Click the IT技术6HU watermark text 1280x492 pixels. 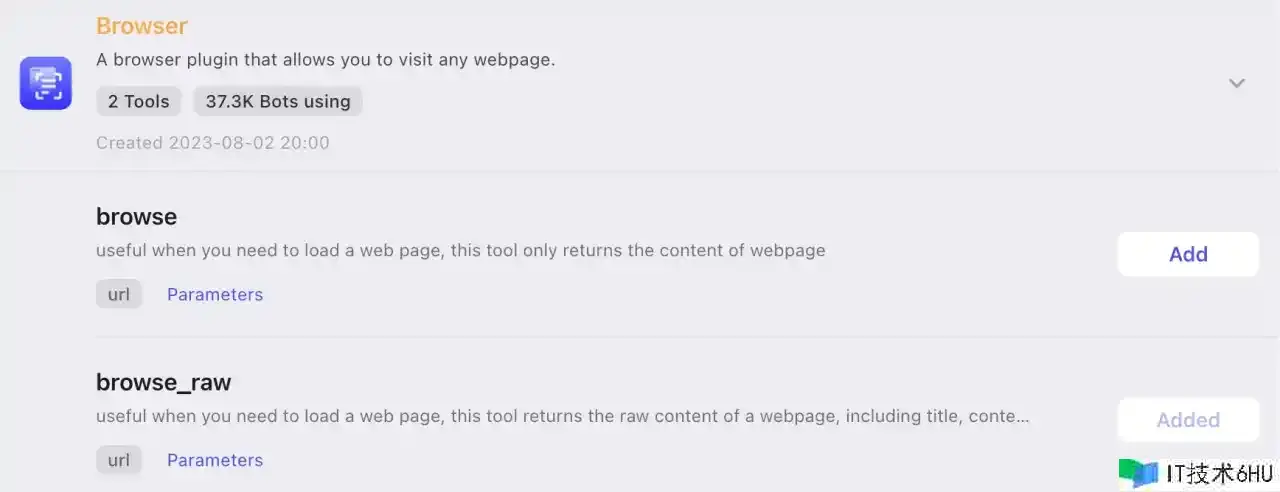pyautogui.click(x=1219, y=474)
